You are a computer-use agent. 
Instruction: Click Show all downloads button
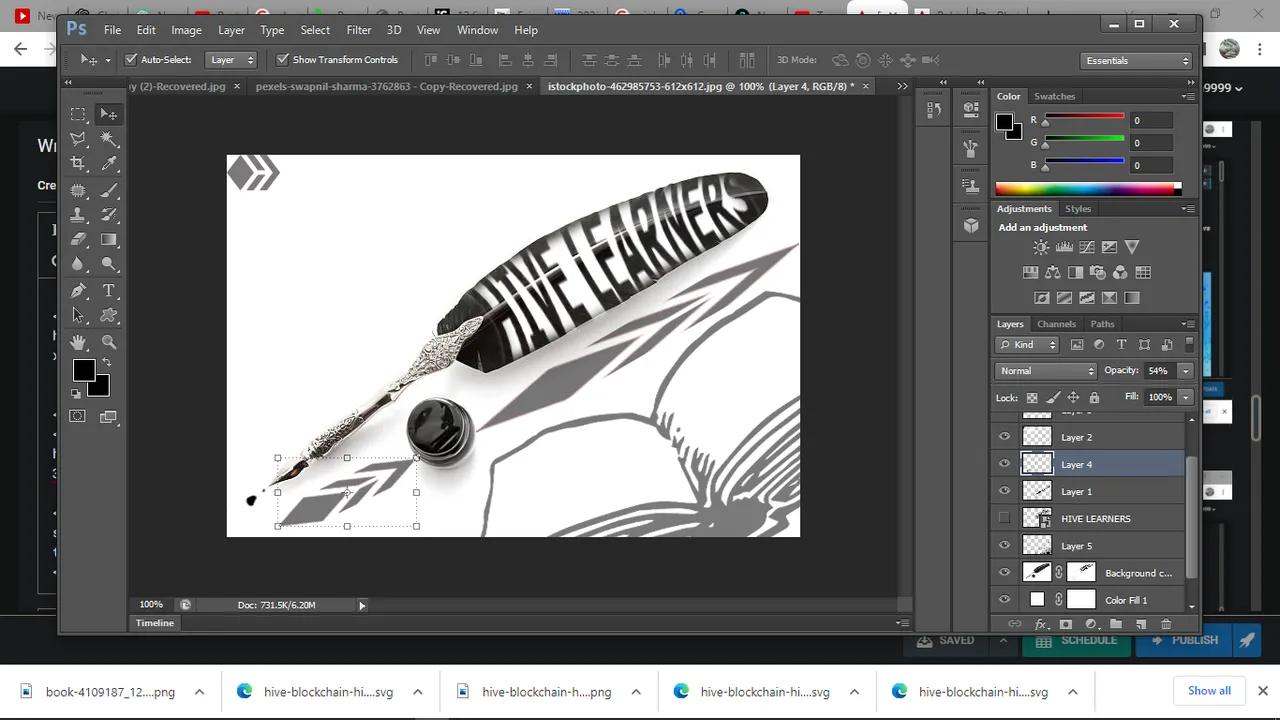(x=1209, y=691)
